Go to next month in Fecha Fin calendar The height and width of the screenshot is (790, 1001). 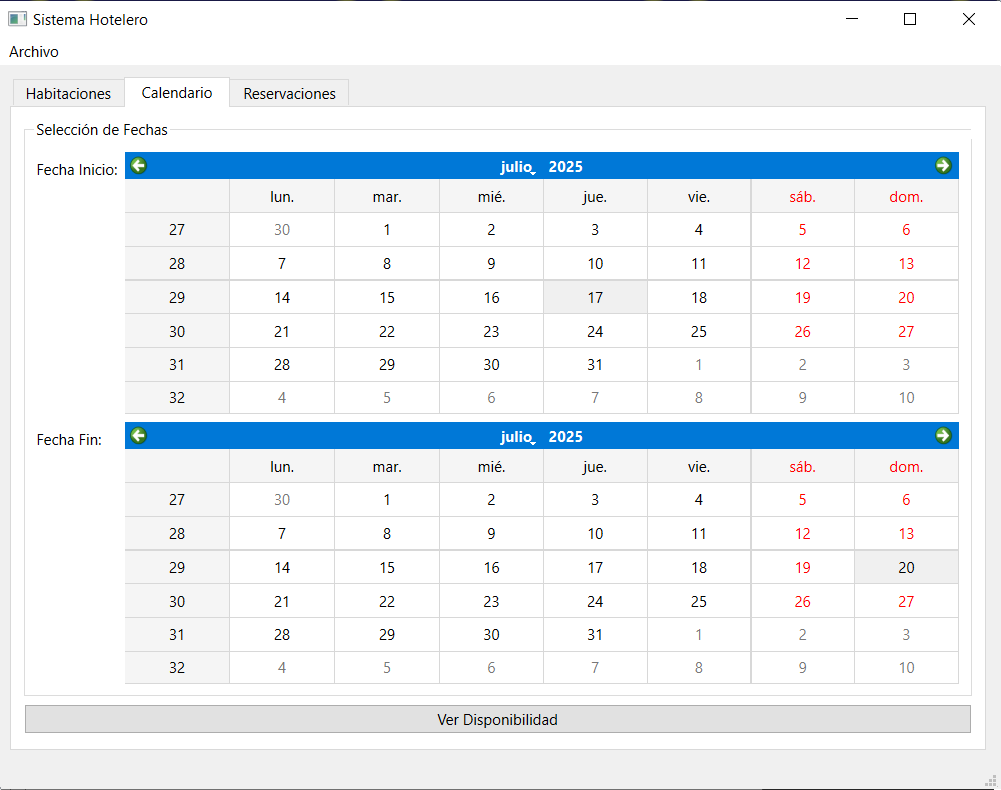pyautogui.click(x=943, y=436)
